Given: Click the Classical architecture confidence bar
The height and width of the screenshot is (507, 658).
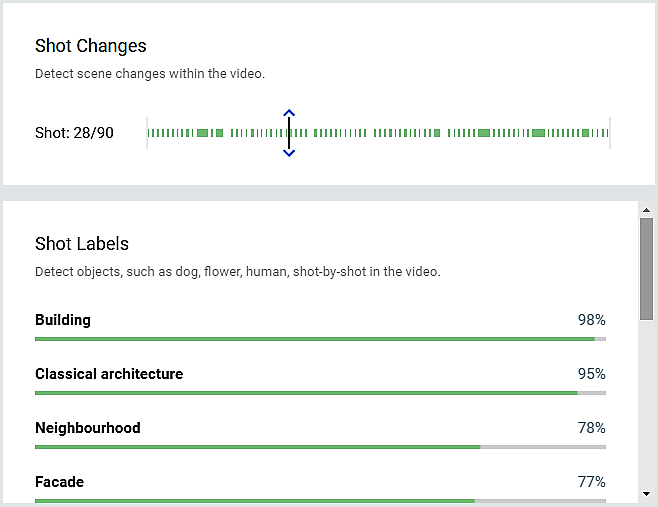Looking at the screenshot, I should click(x=320, y=393).
